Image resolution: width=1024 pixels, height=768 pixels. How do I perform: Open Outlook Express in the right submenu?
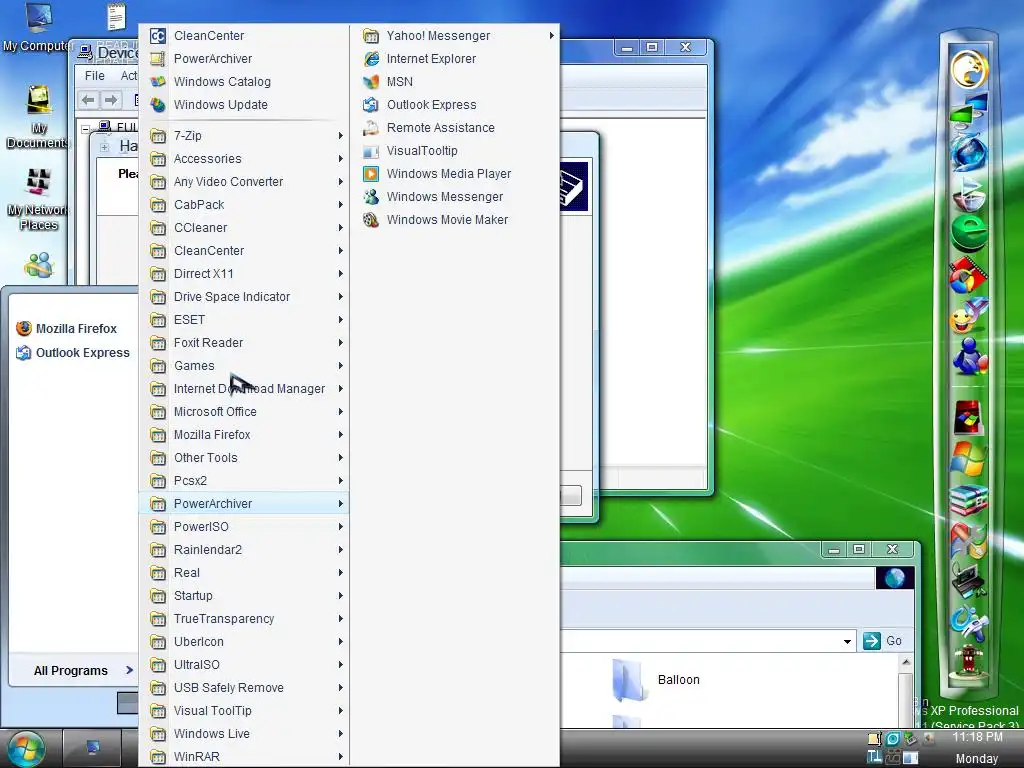[456, 104]
